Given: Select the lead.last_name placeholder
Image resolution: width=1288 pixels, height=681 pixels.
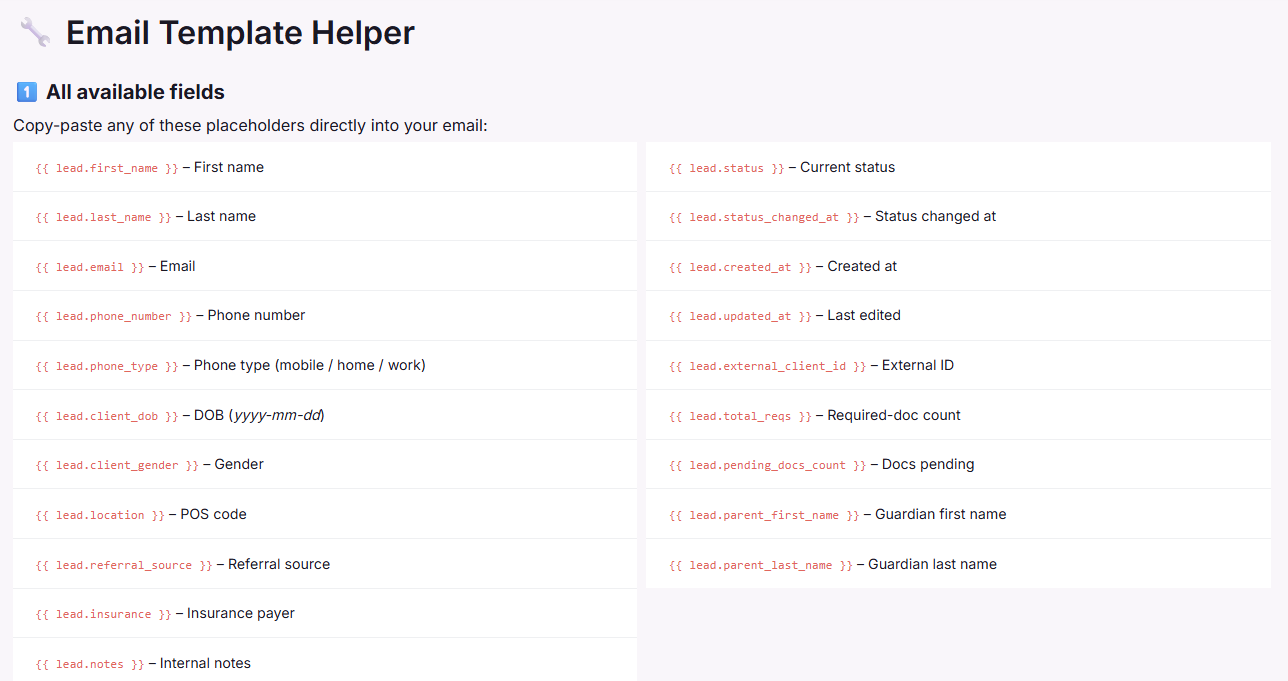Looking at the screenshot, I should pyautogui.click(x=103, y=217).
